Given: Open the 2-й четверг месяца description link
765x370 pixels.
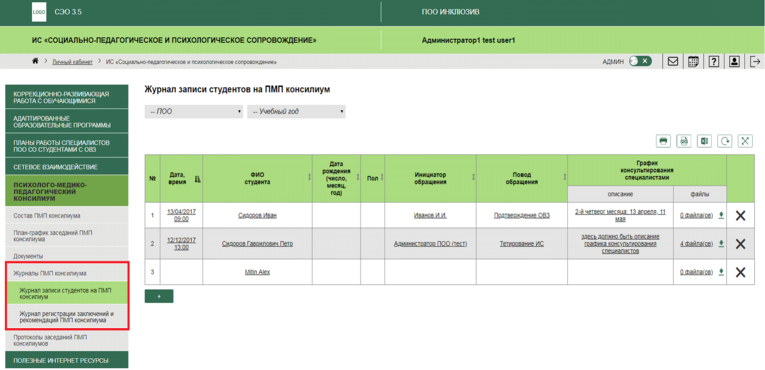Looking at the screenshot, I should point(620,215).
